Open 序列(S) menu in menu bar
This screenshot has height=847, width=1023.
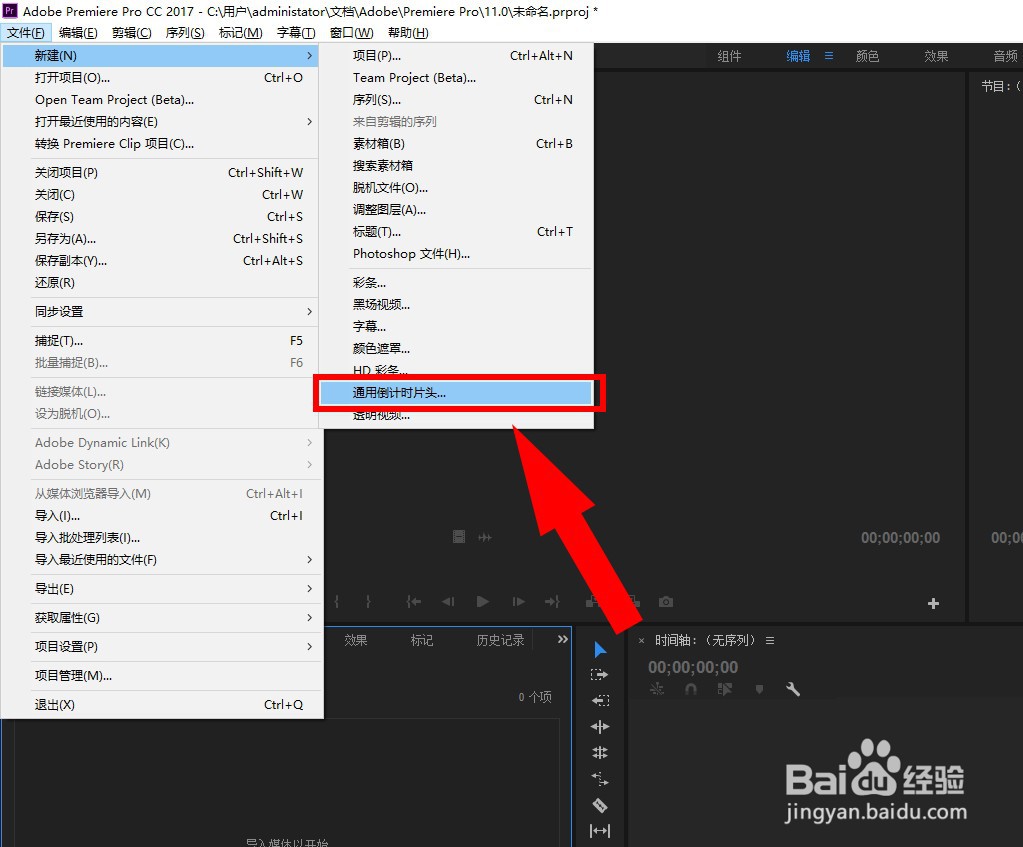pos(185,33)
